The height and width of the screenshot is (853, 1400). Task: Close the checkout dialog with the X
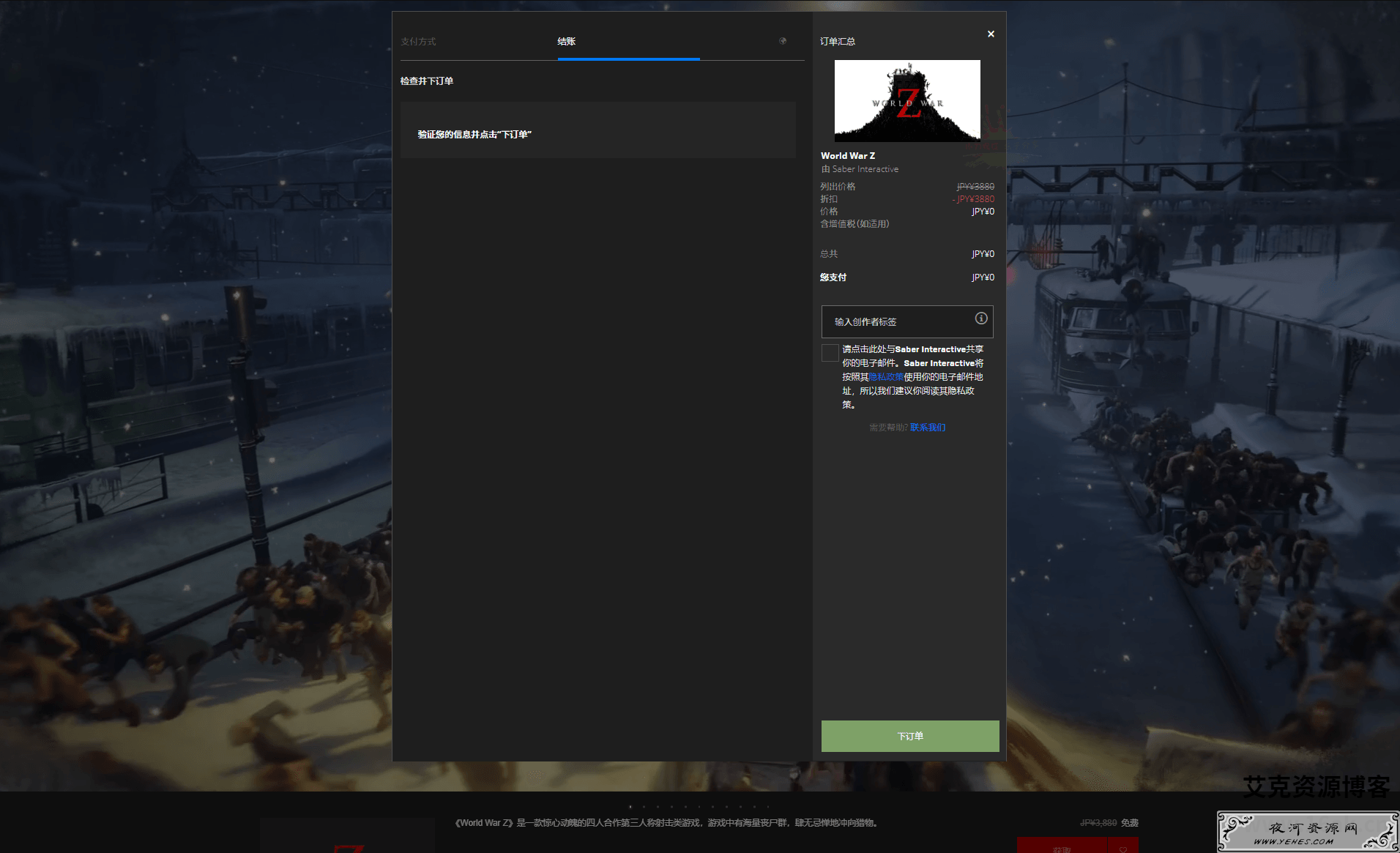pos(991,34)
